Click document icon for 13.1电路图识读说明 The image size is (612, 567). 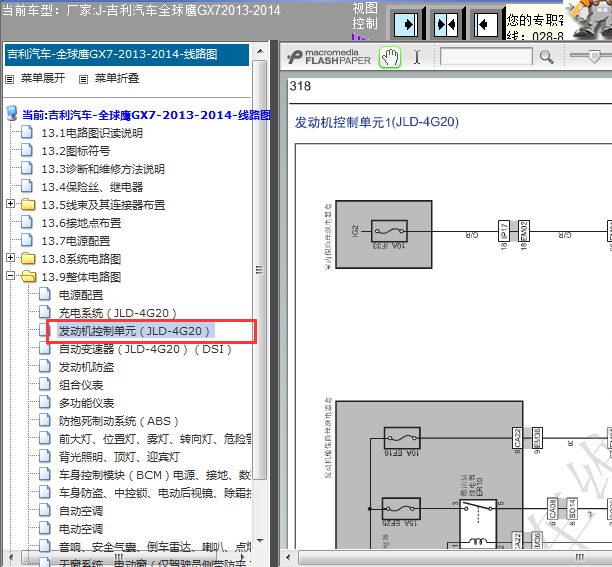(27, 132)
